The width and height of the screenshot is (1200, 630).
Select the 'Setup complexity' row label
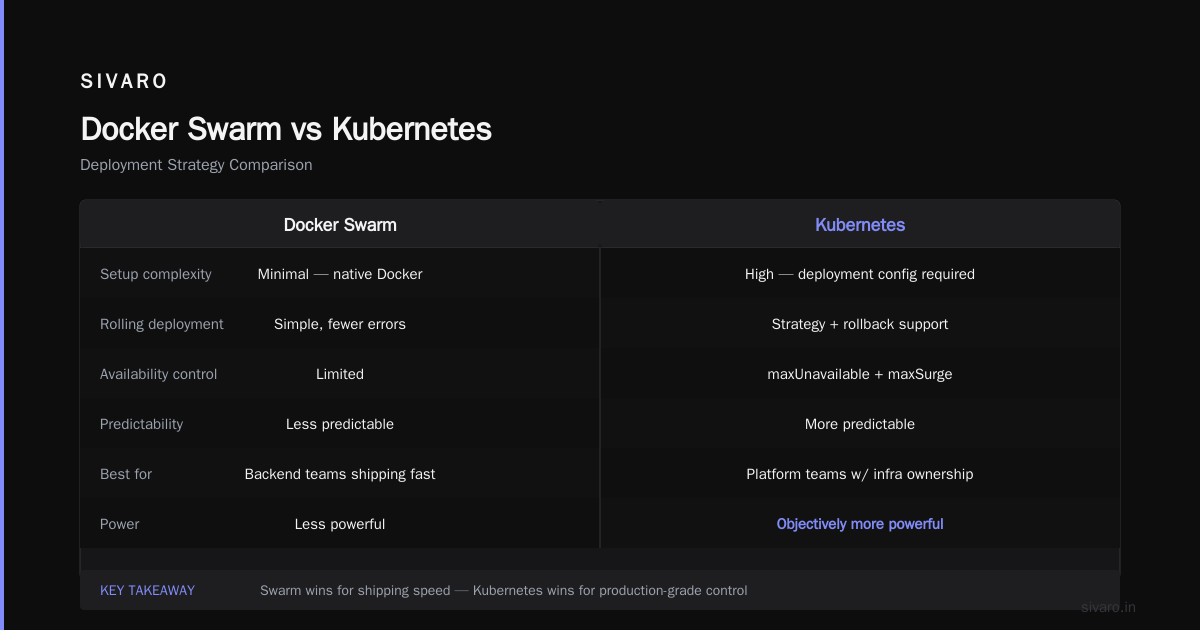point(156,274)
